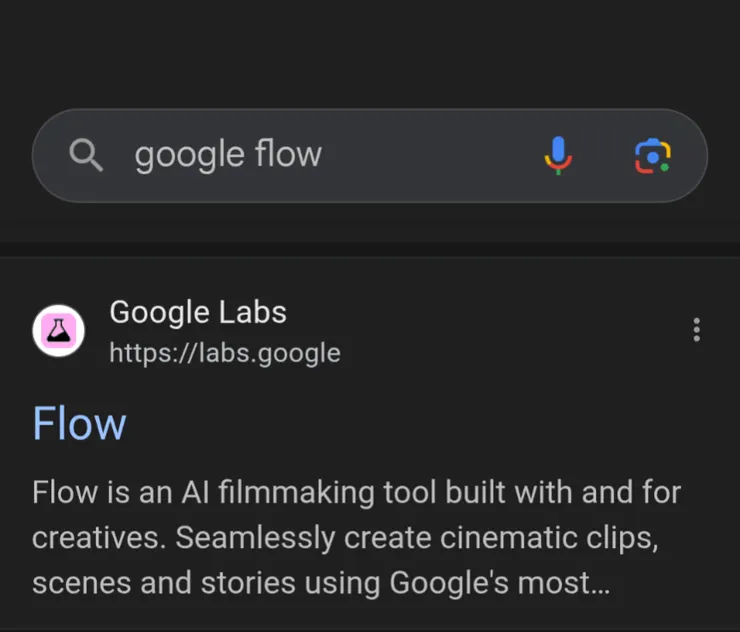
Task: Click the https://labs.google URL text
Action: (224, 353)
